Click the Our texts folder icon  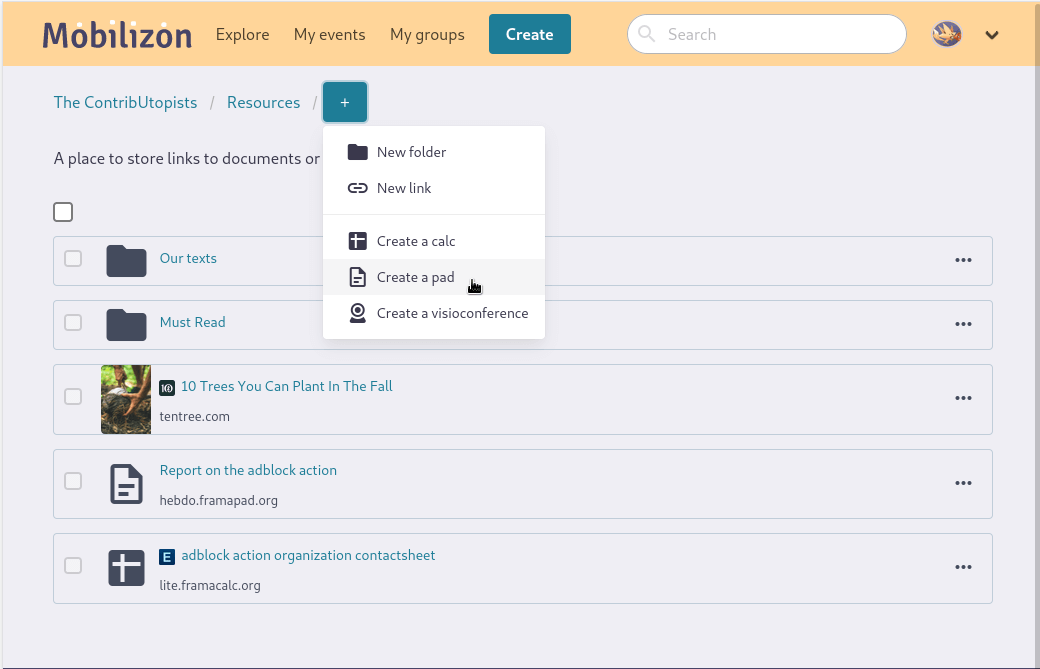tap(126, 261)
